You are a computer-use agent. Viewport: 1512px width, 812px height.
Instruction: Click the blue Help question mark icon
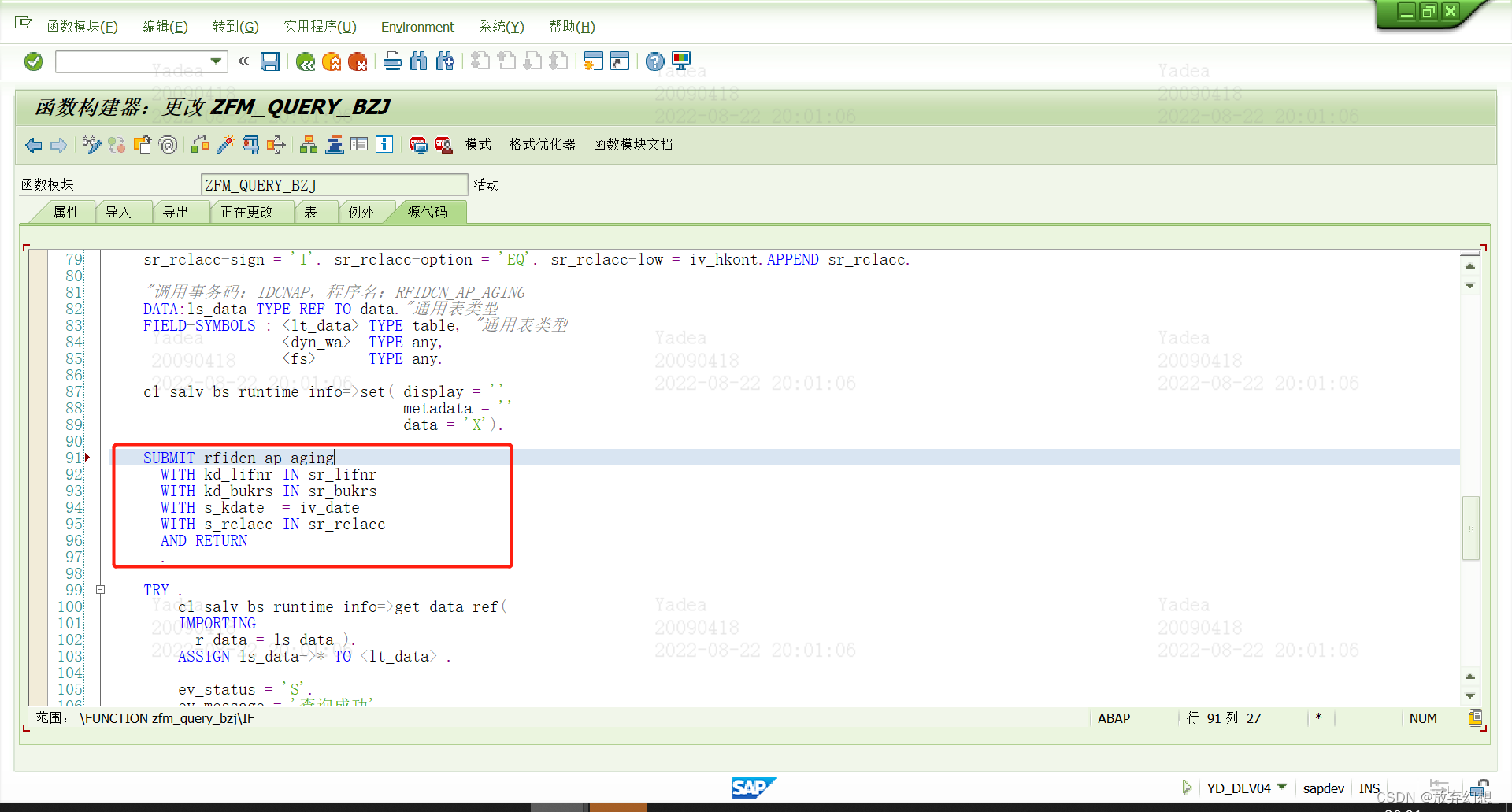pyautogui.click(x=654, y=61)
